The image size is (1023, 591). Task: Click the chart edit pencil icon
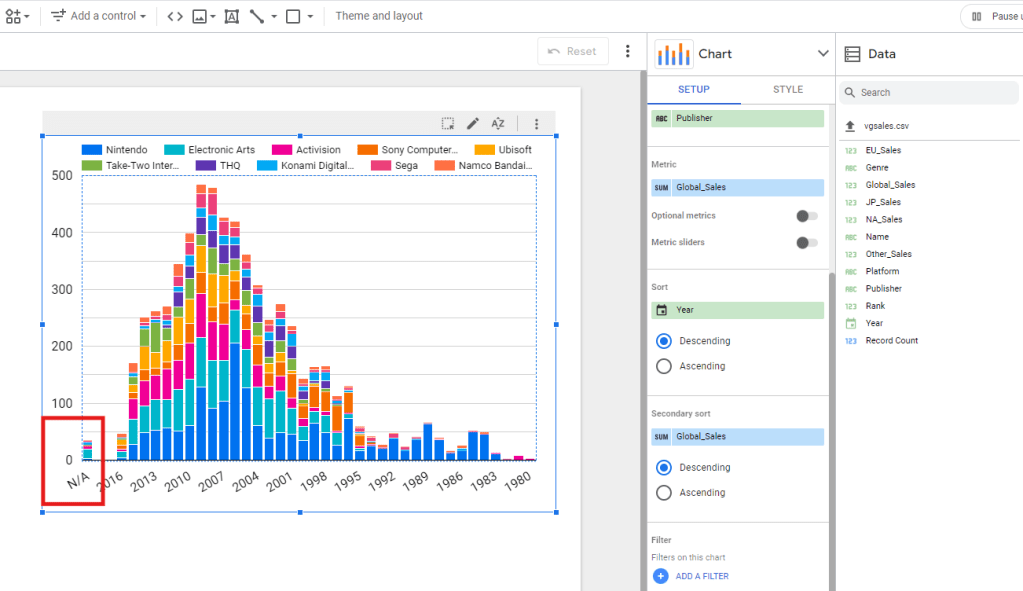tap(473, 124)
